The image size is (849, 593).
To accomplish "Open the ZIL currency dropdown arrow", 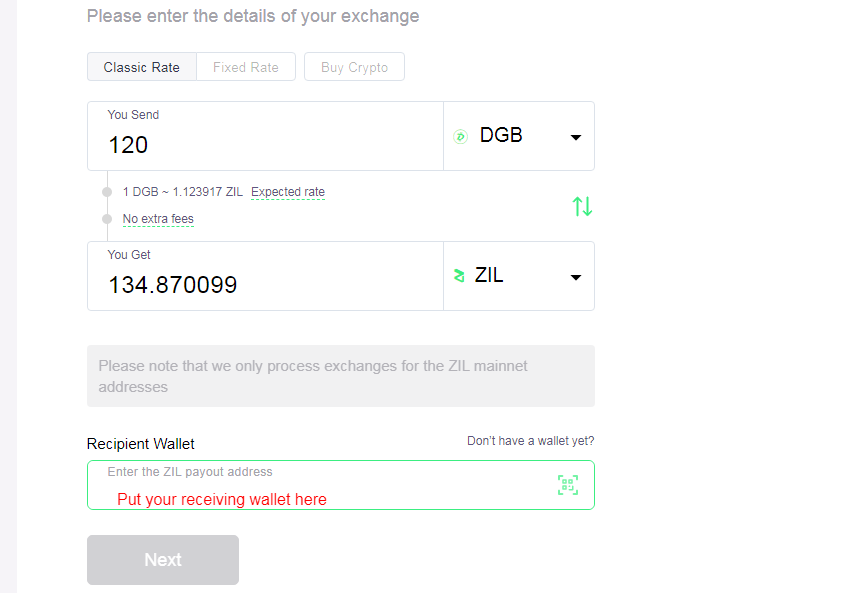I will pos(576,278).
